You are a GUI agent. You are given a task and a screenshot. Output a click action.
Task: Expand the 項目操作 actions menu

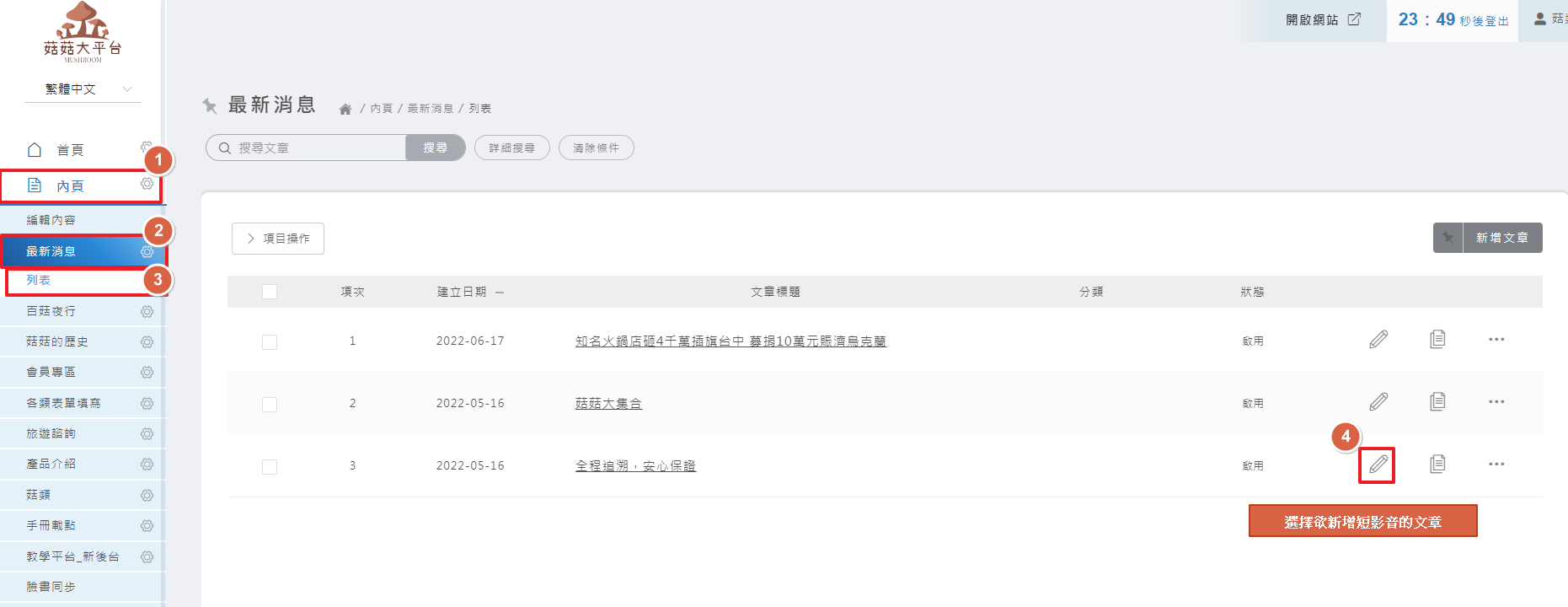[278, 239]
